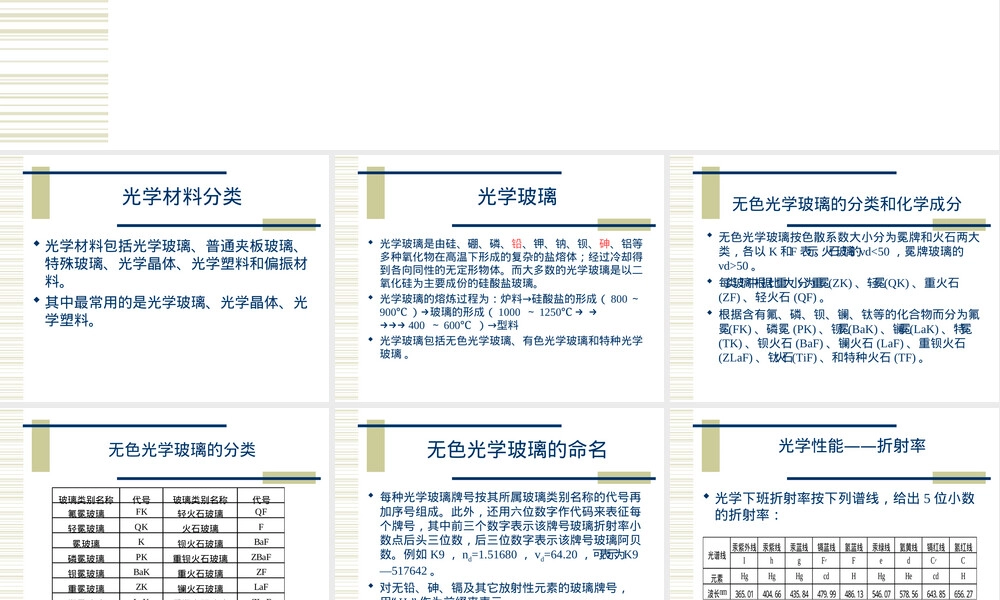Click the 365.01 wavelength cell
The height and width of the screenshot is (600, 1000).
point(744,594)
